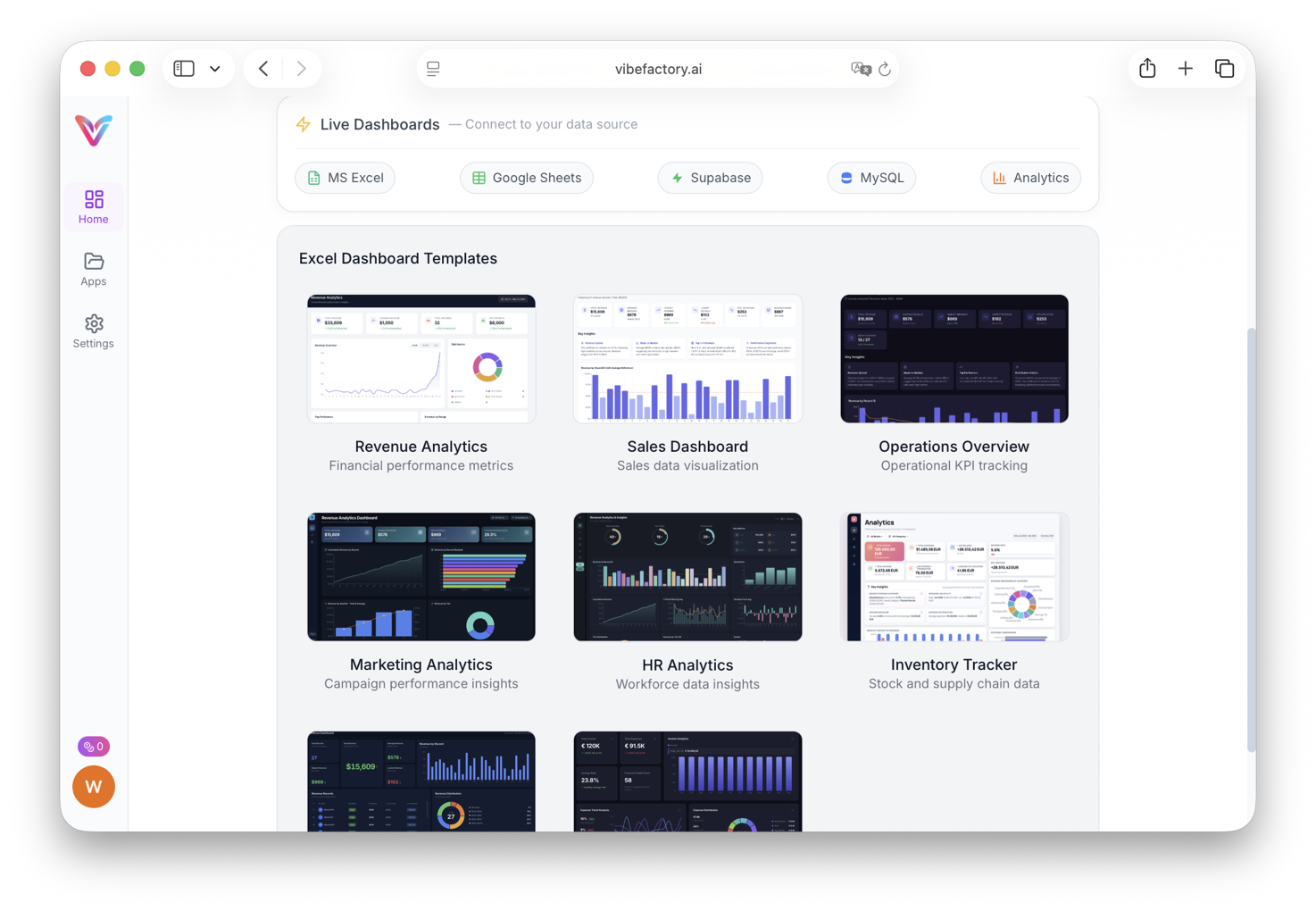Open the Revenue Analytics template

click(x=421, y=358)
